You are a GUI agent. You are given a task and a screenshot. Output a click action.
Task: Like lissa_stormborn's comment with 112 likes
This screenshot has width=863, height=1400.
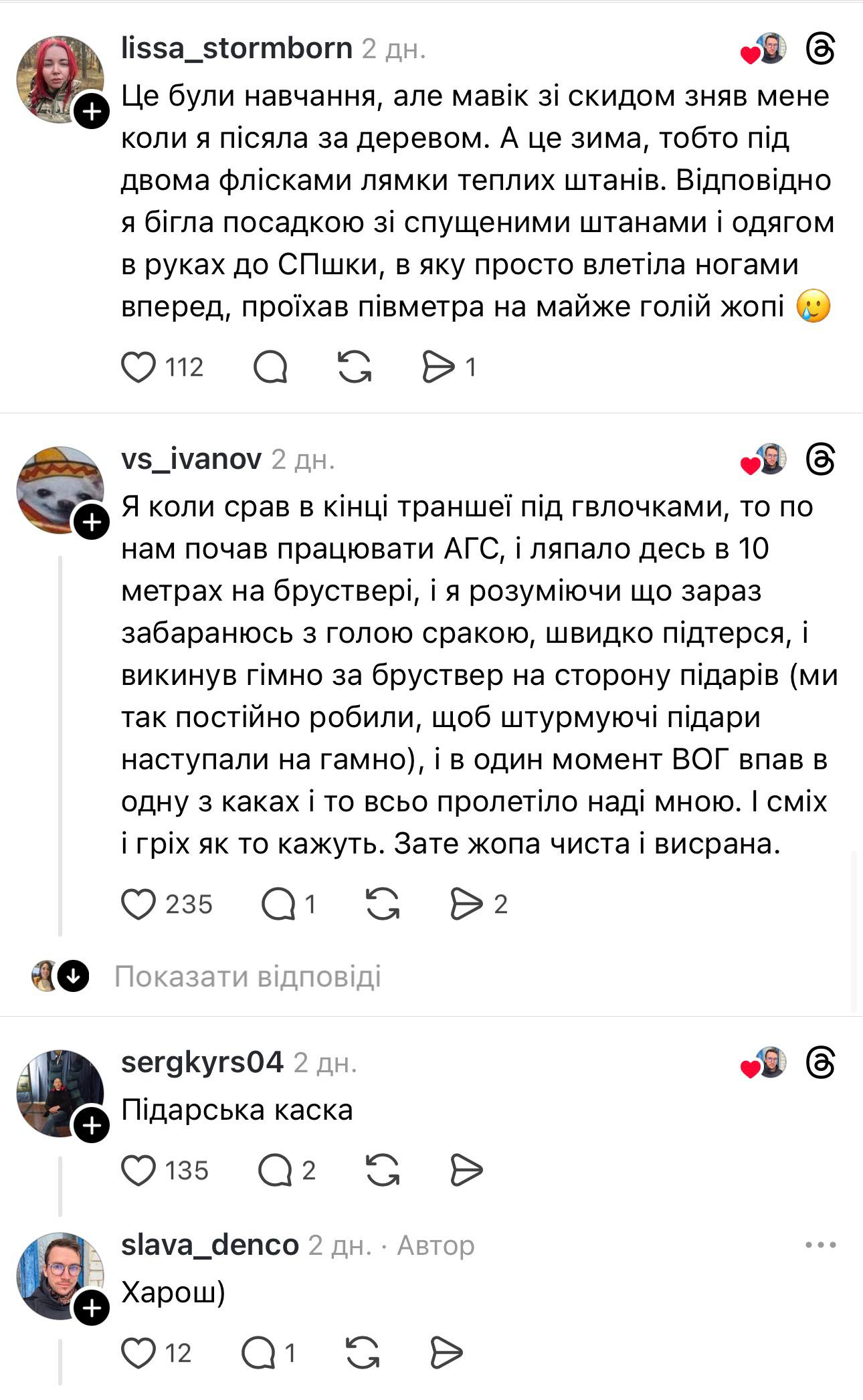[138, 367]
